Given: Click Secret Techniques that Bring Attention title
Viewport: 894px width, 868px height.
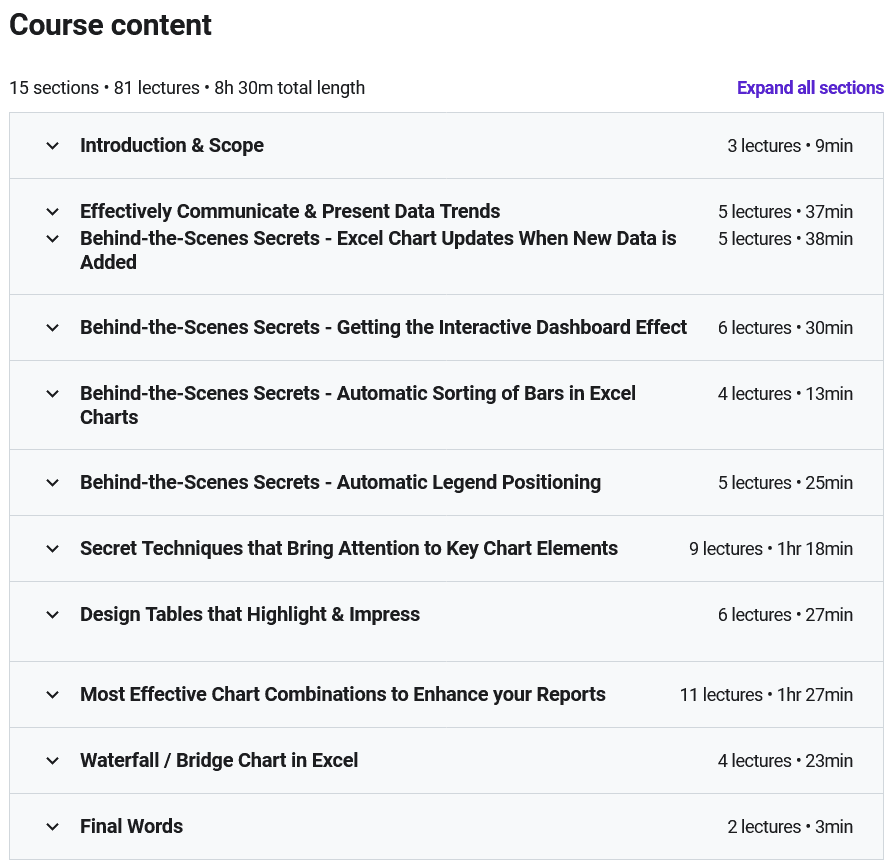Looking at the screenshot, I should pyautogui.click(x=349, y=549).
